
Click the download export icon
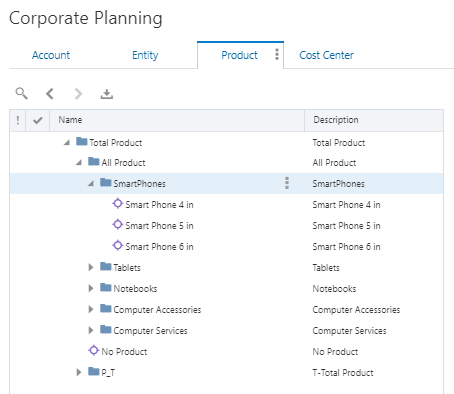pyautogui.click(x=107, y=94)
